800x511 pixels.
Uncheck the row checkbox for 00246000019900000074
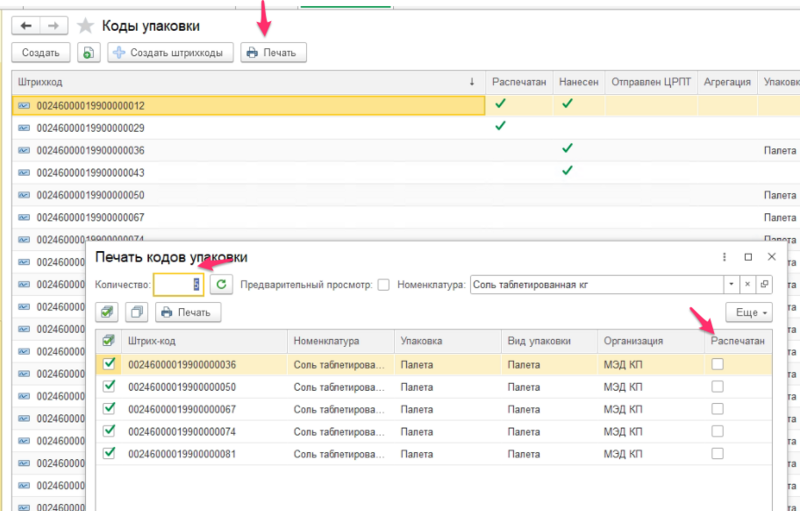[109, 431]
